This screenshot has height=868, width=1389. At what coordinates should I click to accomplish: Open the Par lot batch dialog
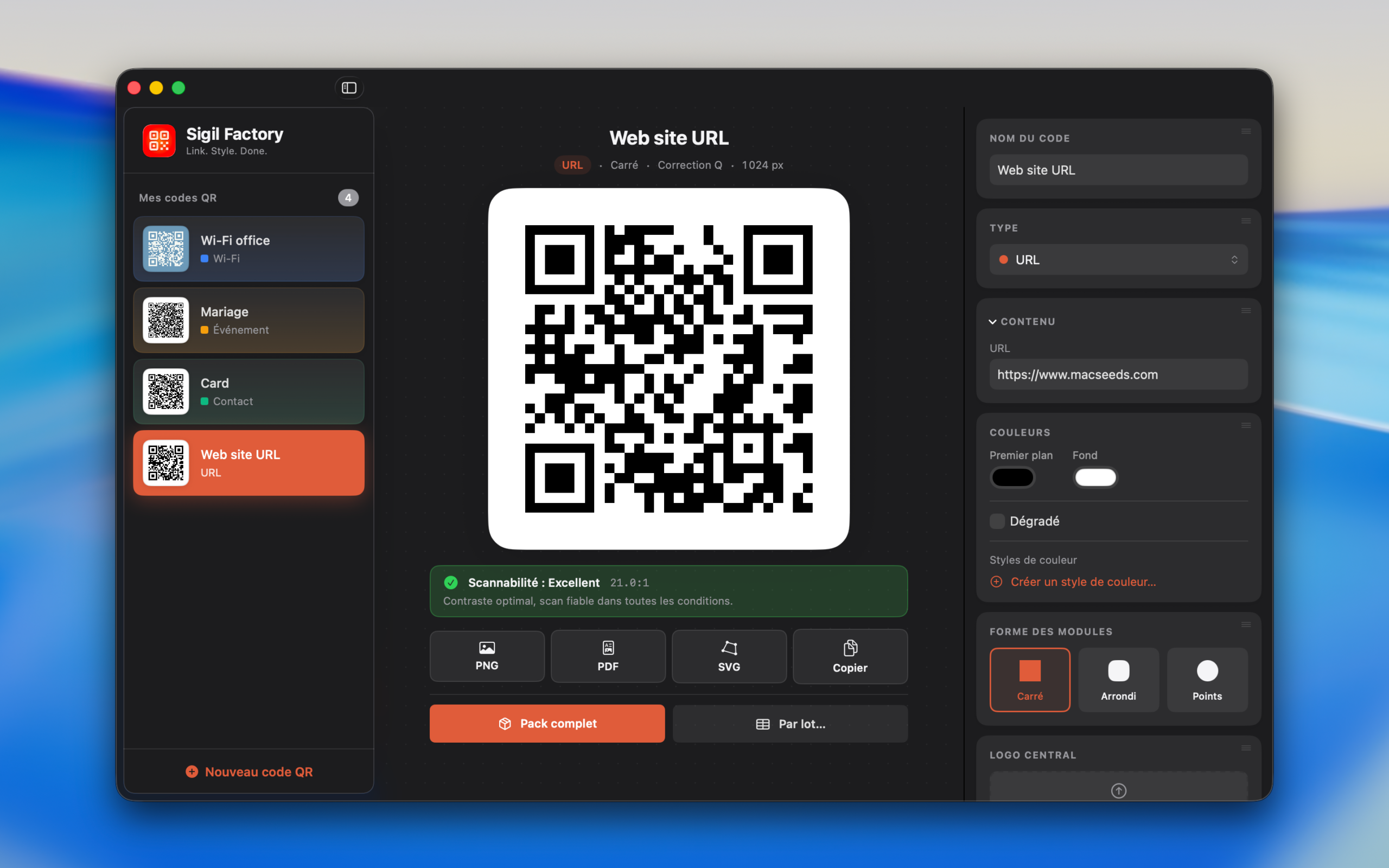point(790,724)
